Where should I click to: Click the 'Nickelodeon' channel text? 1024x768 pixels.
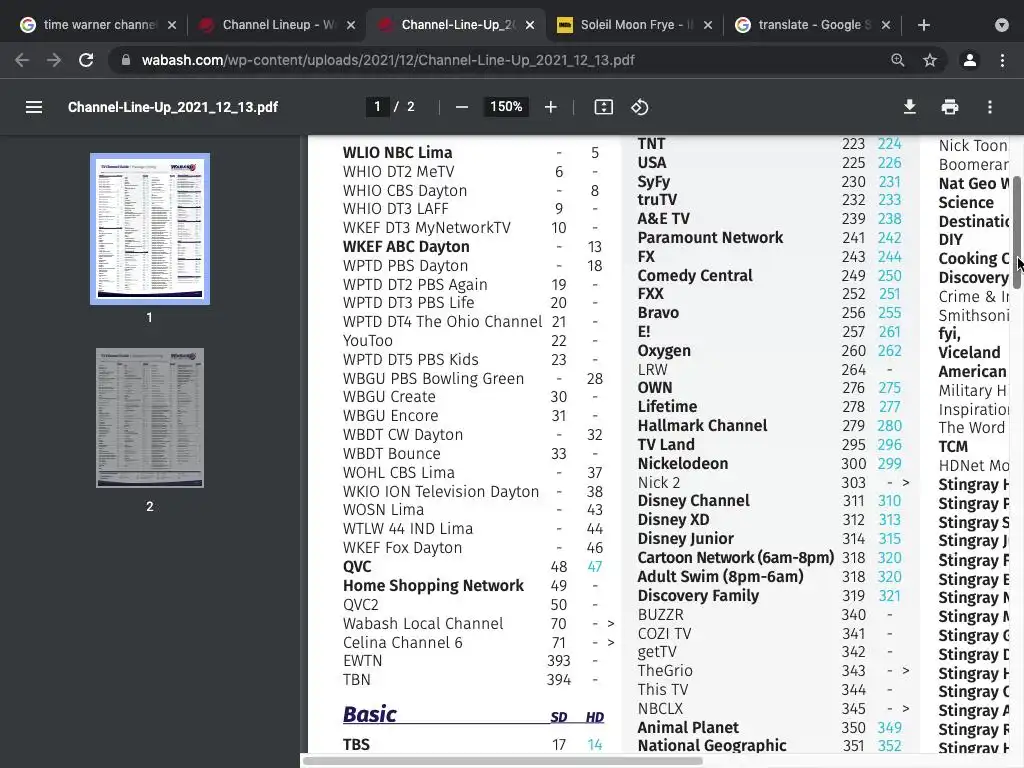pos(682,464)
